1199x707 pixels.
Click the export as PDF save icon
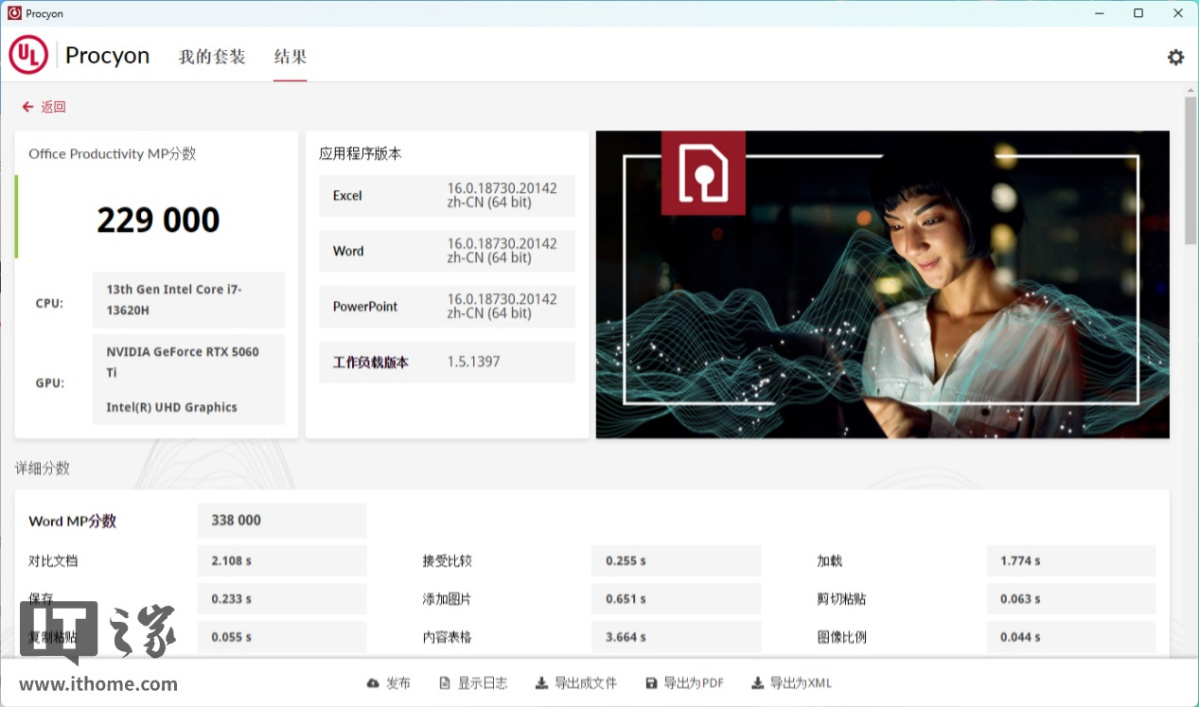tap(651, 683)
